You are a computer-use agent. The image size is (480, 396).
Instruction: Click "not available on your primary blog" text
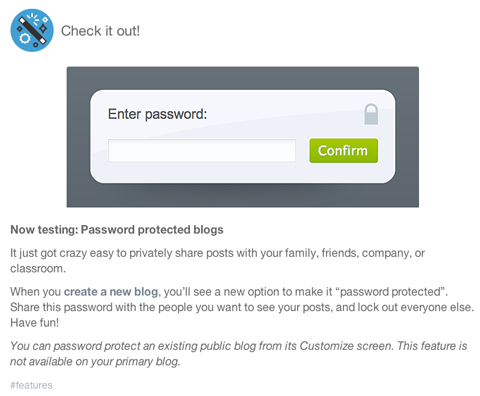pyautogui.click(x=95, y=361)
